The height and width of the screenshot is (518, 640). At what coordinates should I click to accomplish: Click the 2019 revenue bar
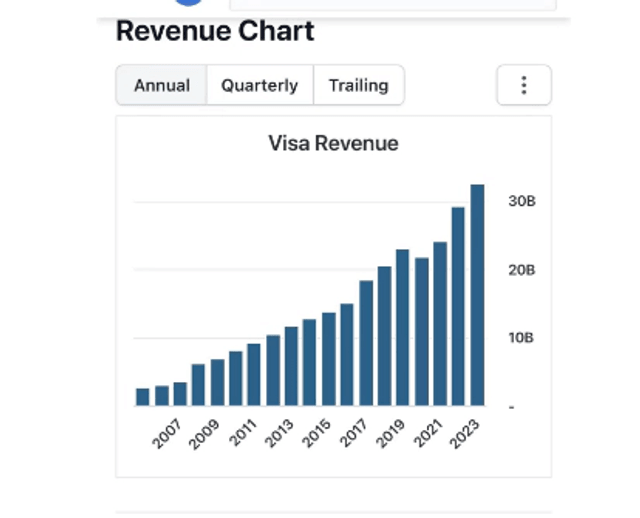[x=402, y=327]
